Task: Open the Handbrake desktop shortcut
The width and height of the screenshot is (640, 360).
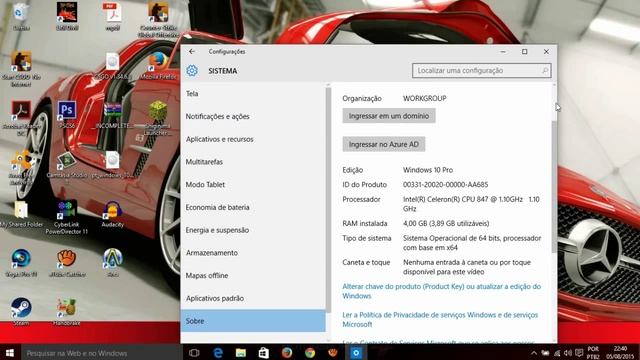Action: tap(67, 311)
